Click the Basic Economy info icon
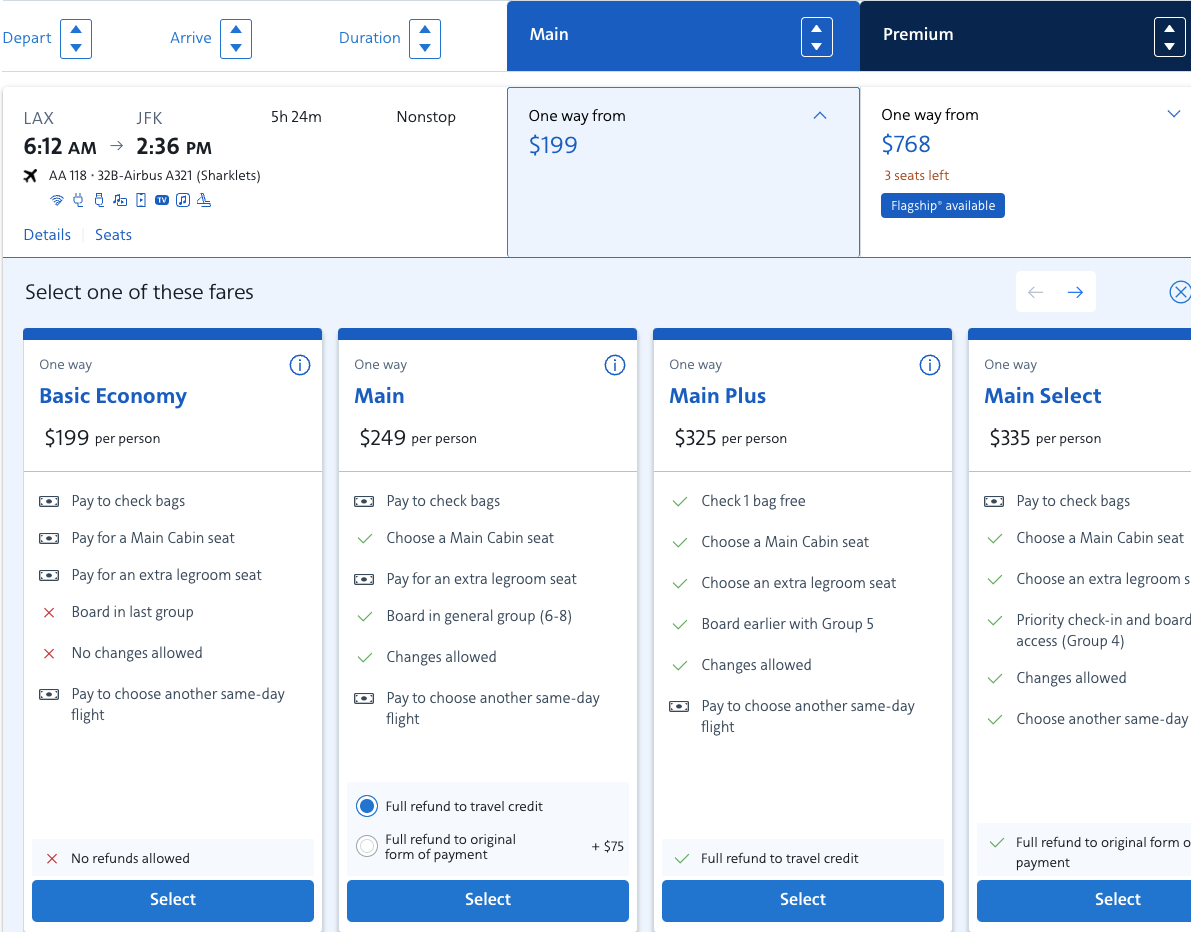Viewport: 1191px width, 932px height. [x=300, y=365]
